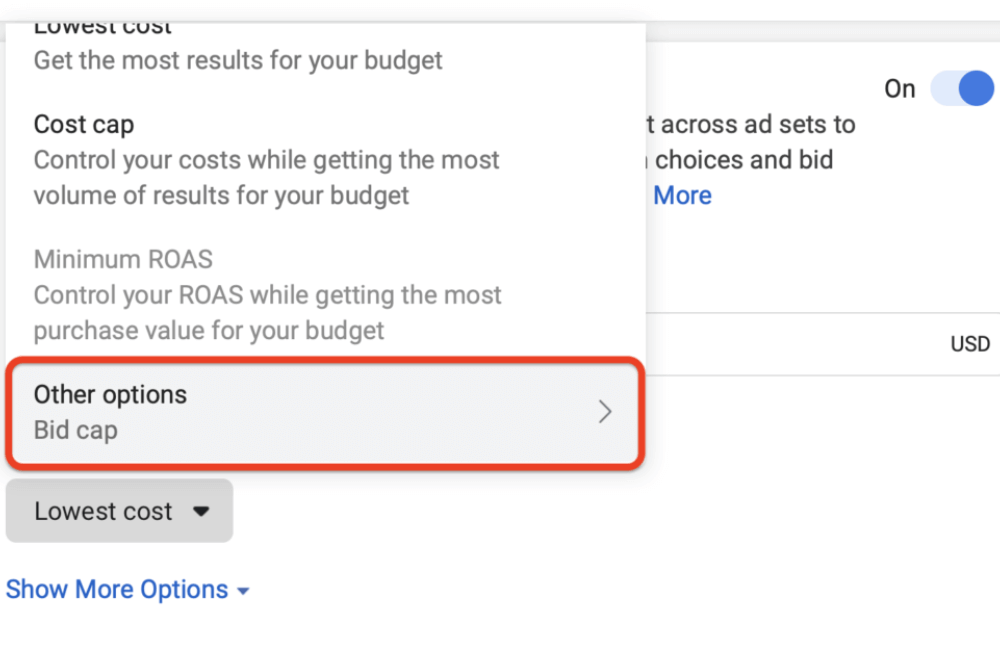1000x650 pixels.
Task: Open the blue More link
Action: pos(682,195)
